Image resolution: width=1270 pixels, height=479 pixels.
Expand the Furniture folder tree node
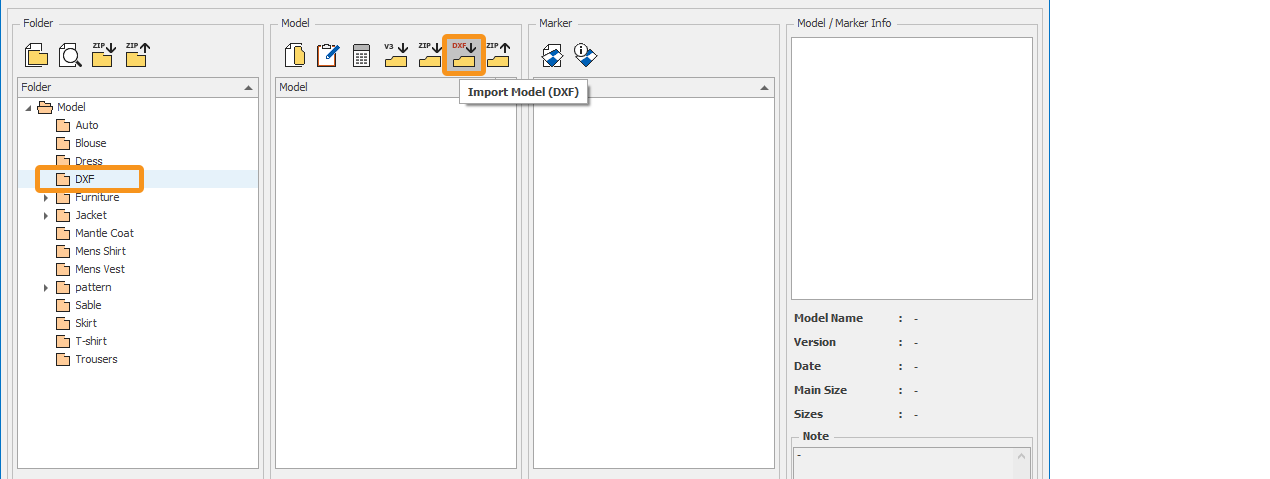(46, 198)
